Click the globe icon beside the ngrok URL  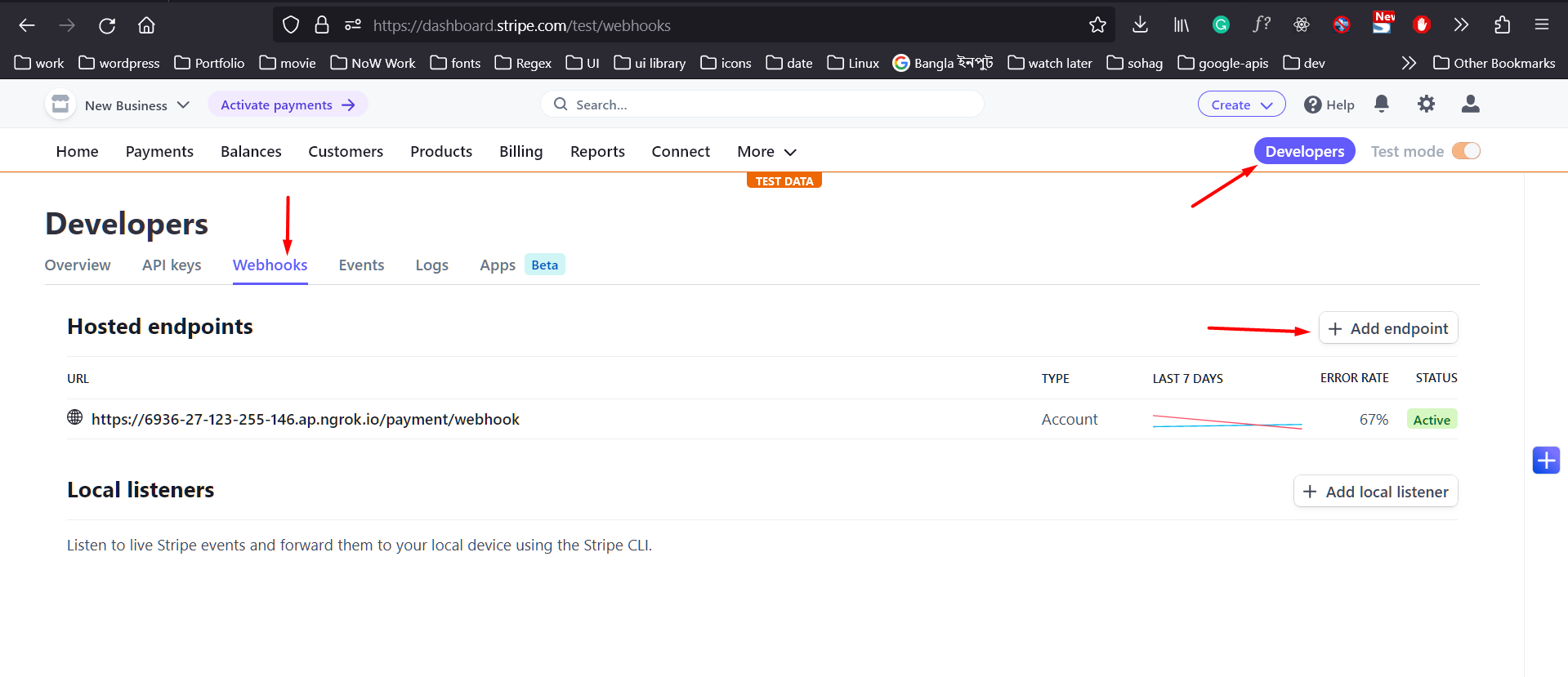pyautogui.click(x=75, y=417)
